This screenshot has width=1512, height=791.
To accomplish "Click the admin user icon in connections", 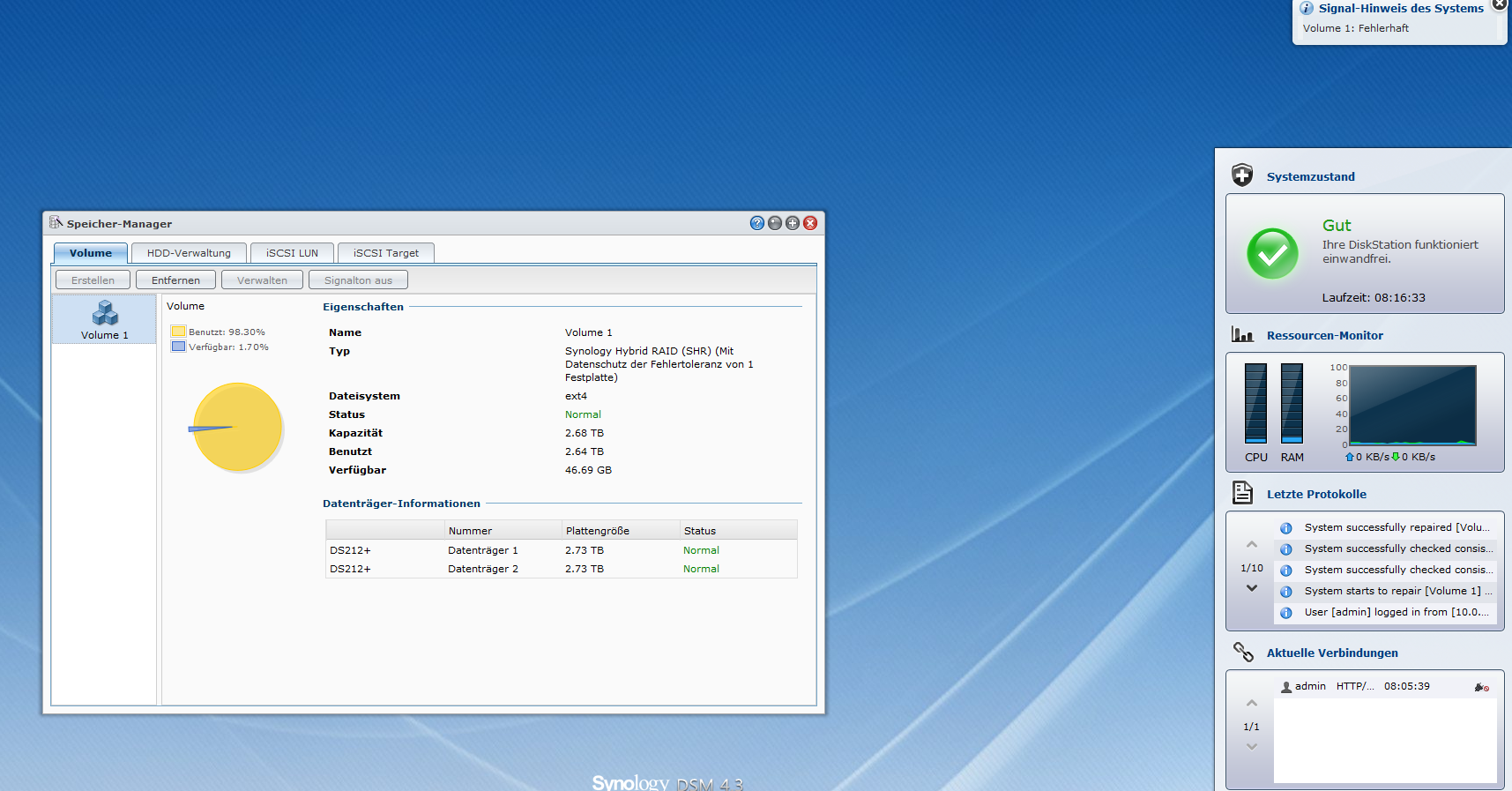I will 1286,687.
